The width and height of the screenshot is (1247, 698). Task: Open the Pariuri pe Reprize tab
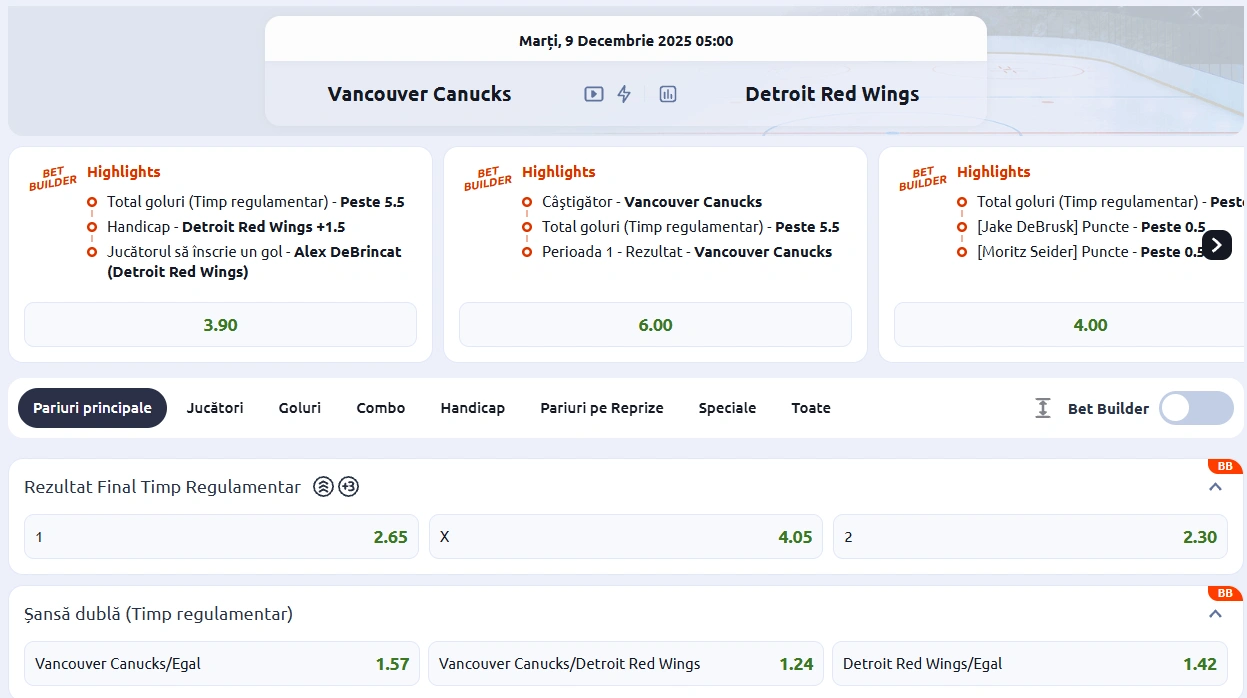pos(602,408)
